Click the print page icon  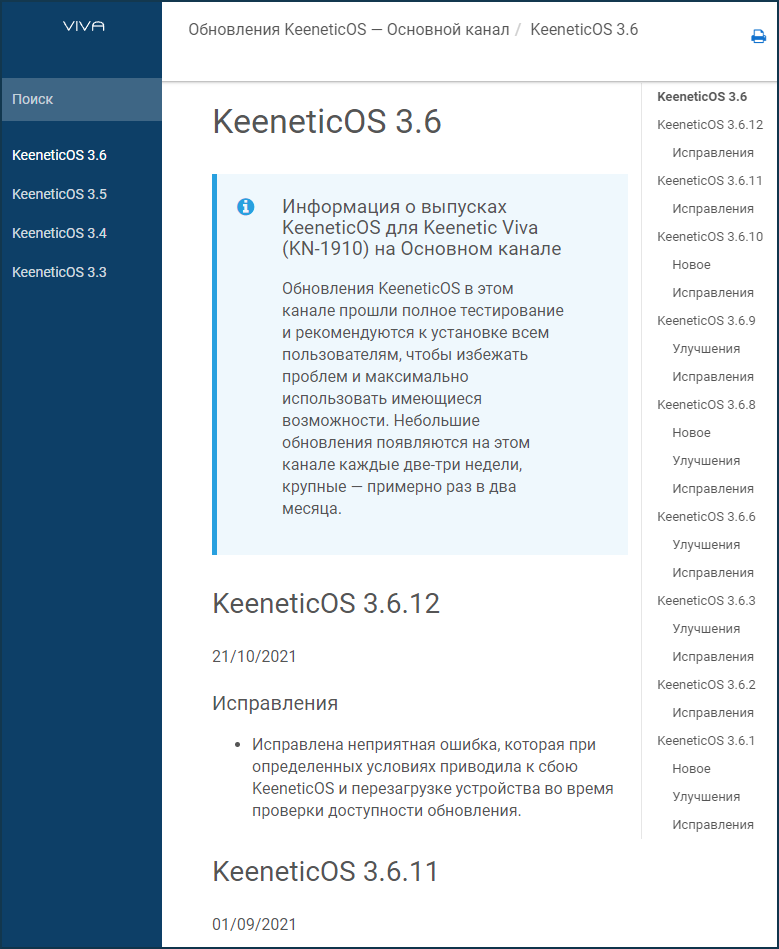coord(758,36)
